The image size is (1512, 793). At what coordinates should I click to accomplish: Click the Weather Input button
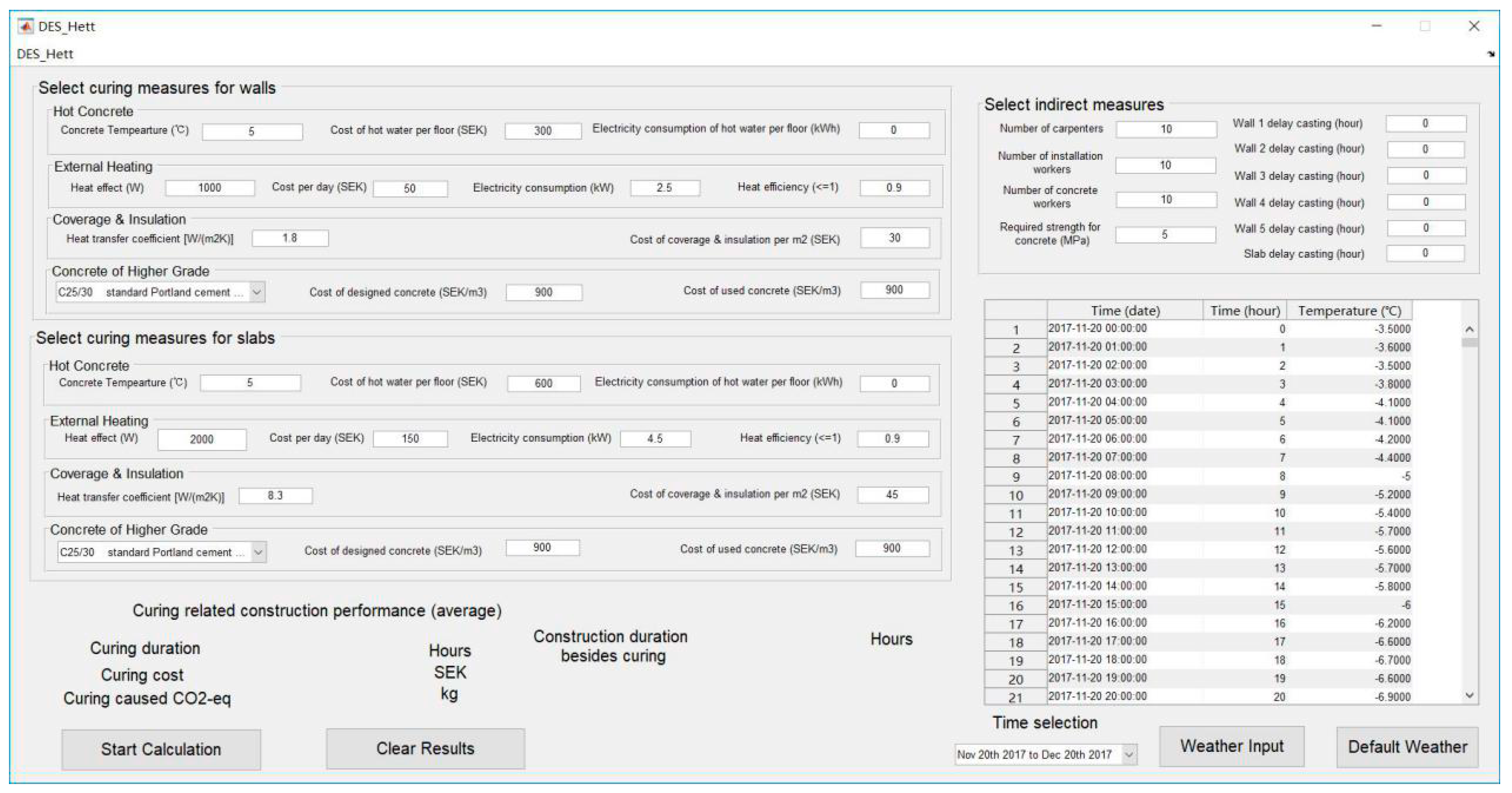tap(1232, 746)
